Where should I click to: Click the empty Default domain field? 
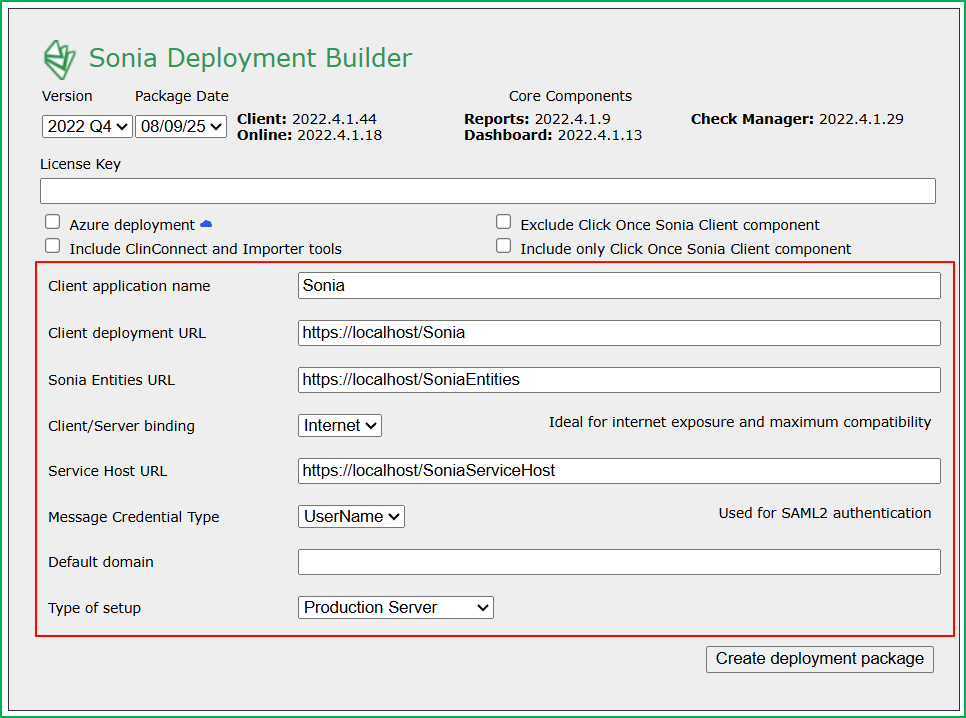coord(619,562)
